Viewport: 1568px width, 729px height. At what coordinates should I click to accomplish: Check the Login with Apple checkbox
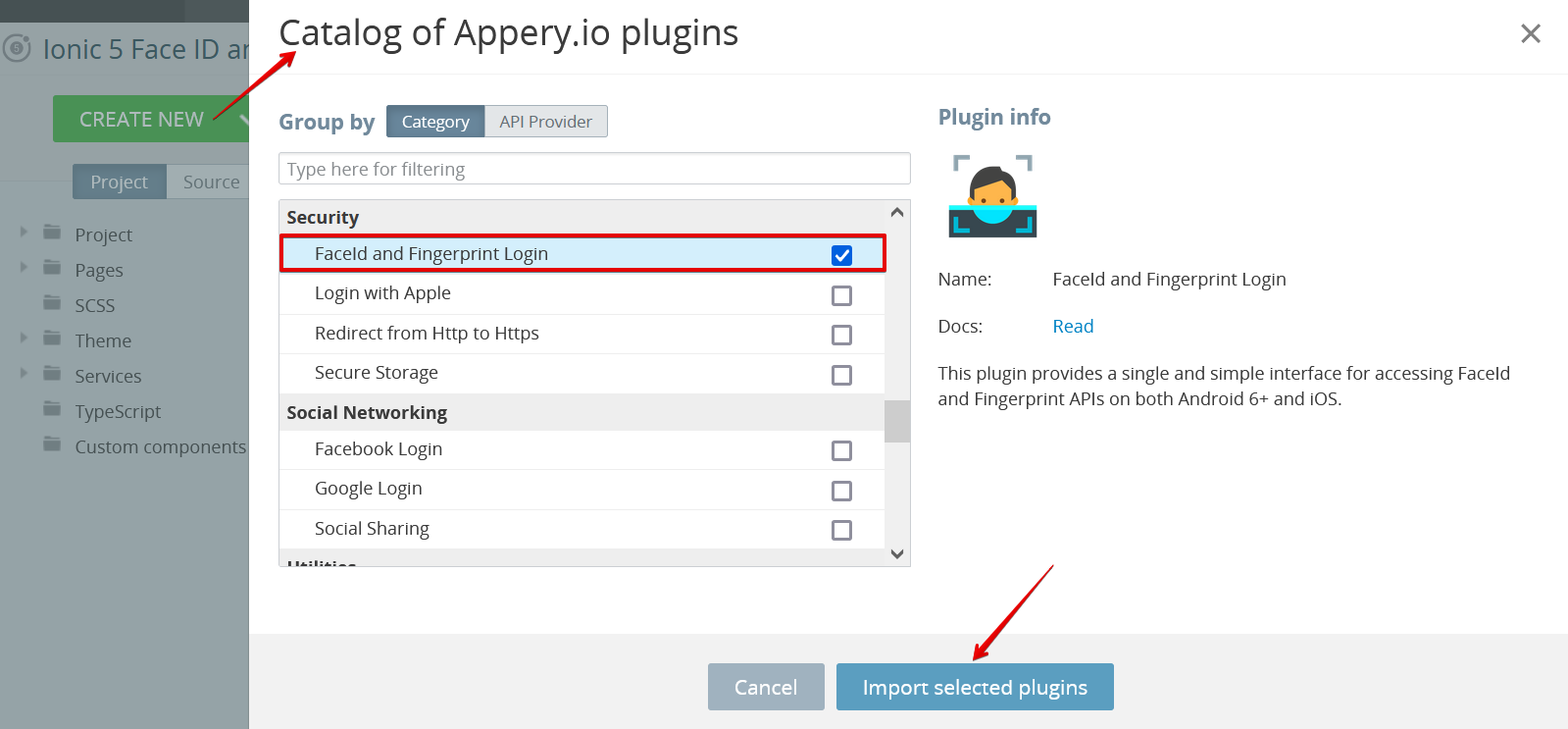tap(841, 295)
